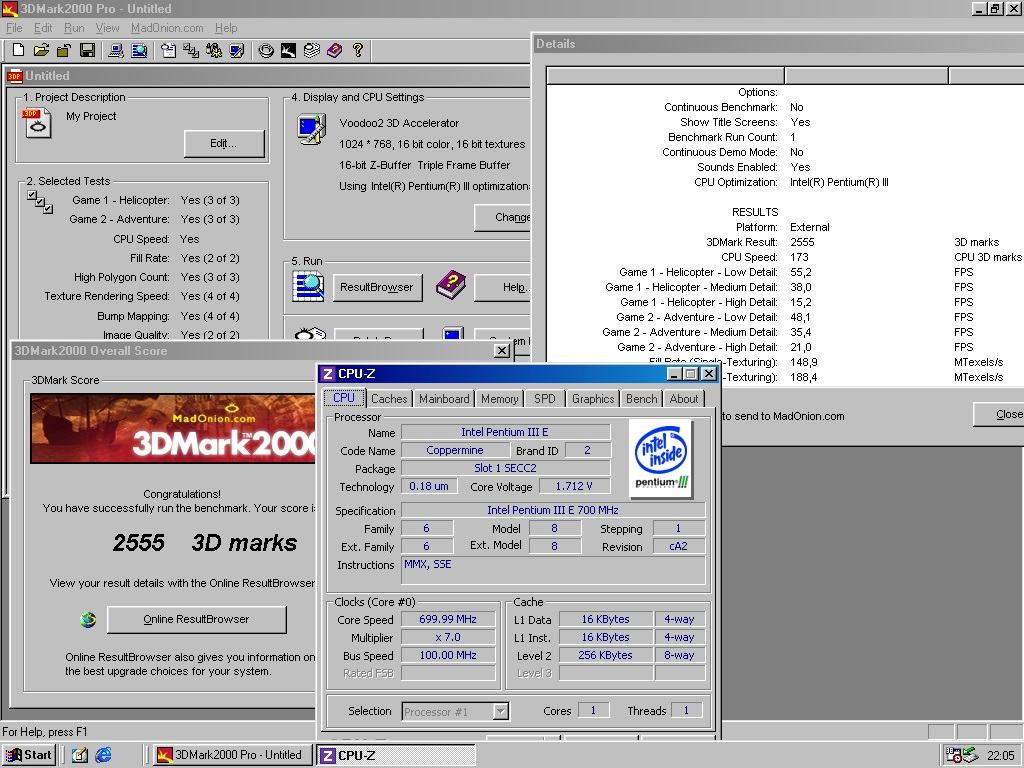Click the Untitled document window icon
Image resolution: width=1024 pixels, height=768 pixels.
point(14,76)
